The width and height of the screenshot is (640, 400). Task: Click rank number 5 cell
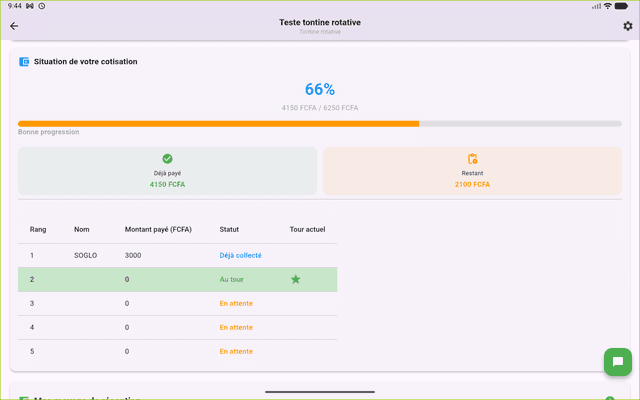coord(32,351)
